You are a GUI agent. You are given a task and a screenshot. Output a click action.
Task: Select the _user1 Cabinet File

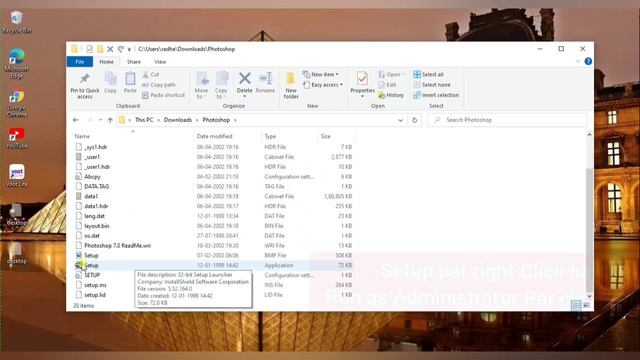coord(213,157)
